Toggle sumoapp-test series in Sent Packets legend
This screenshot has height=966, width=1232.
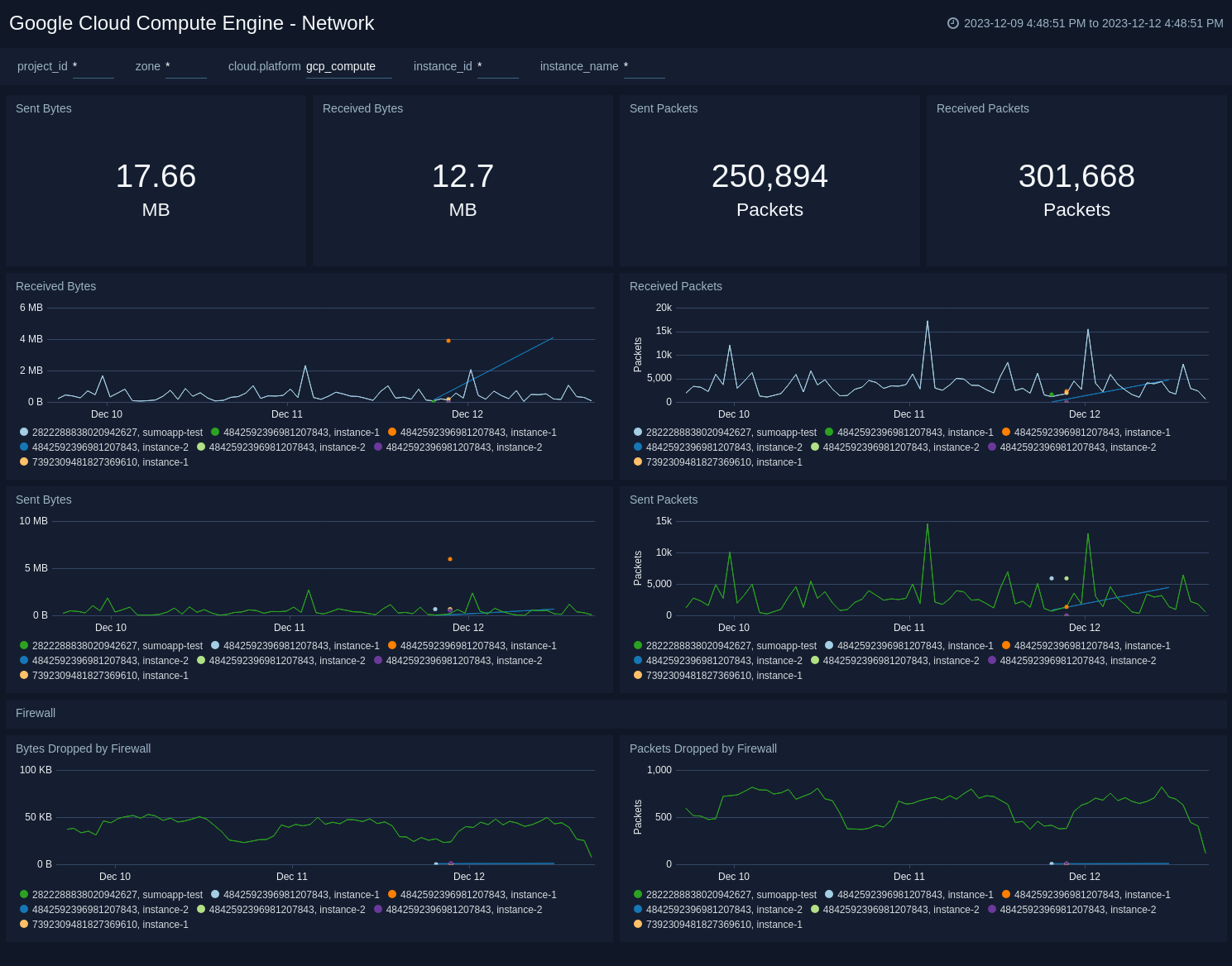coord(725,646)
